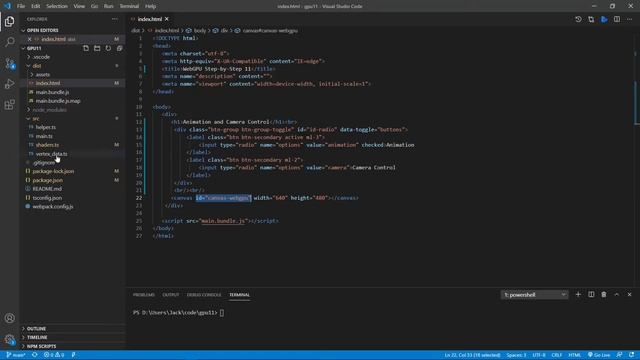Click the notifications bell in status bar
640x360 pixels.
click(631, 355)
